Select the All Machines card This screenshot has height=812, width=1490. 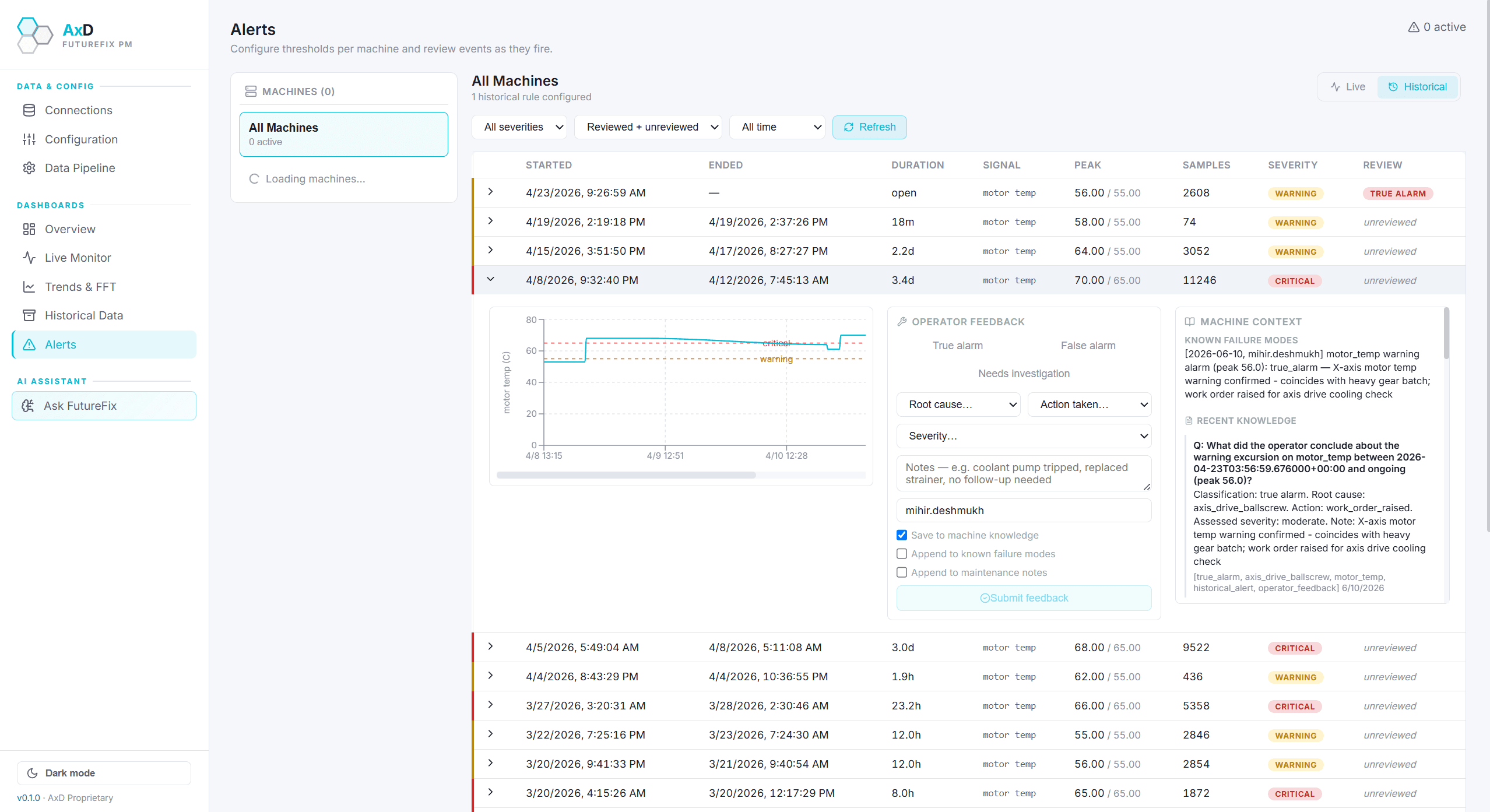344,134
